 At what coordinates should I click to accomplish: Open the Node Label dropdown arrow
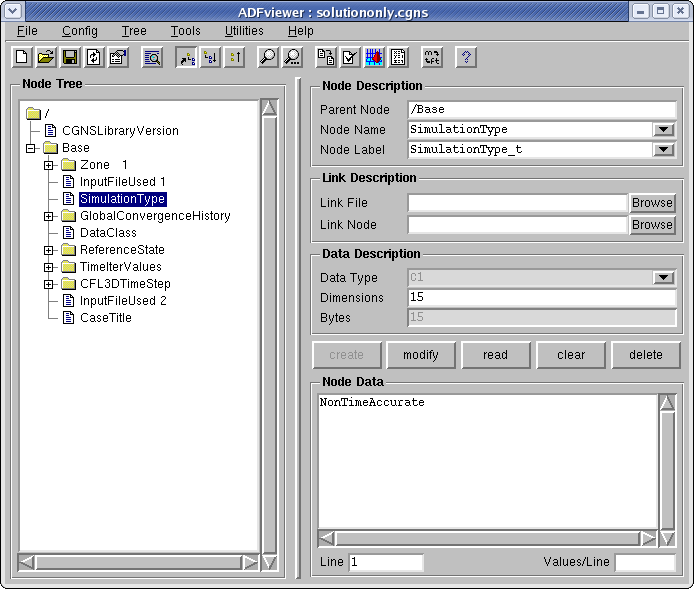[663, 149]
